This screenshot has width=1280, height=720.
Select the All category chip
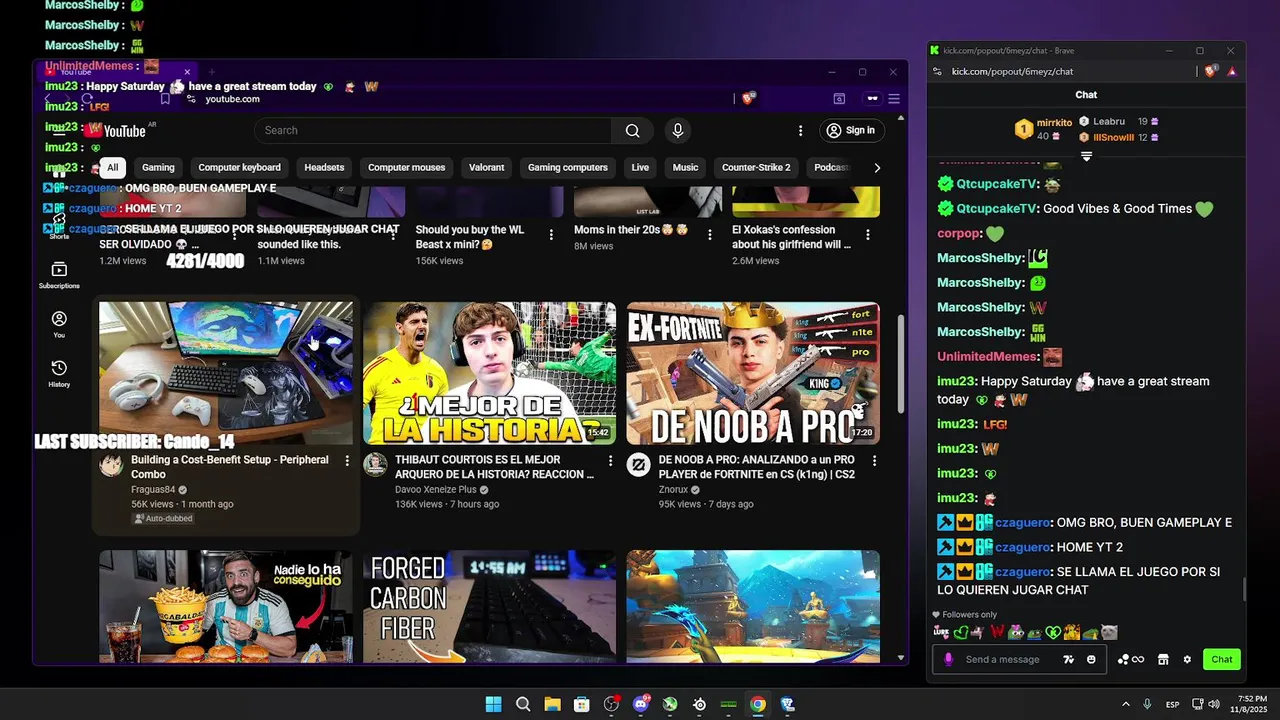click(113, 168)
